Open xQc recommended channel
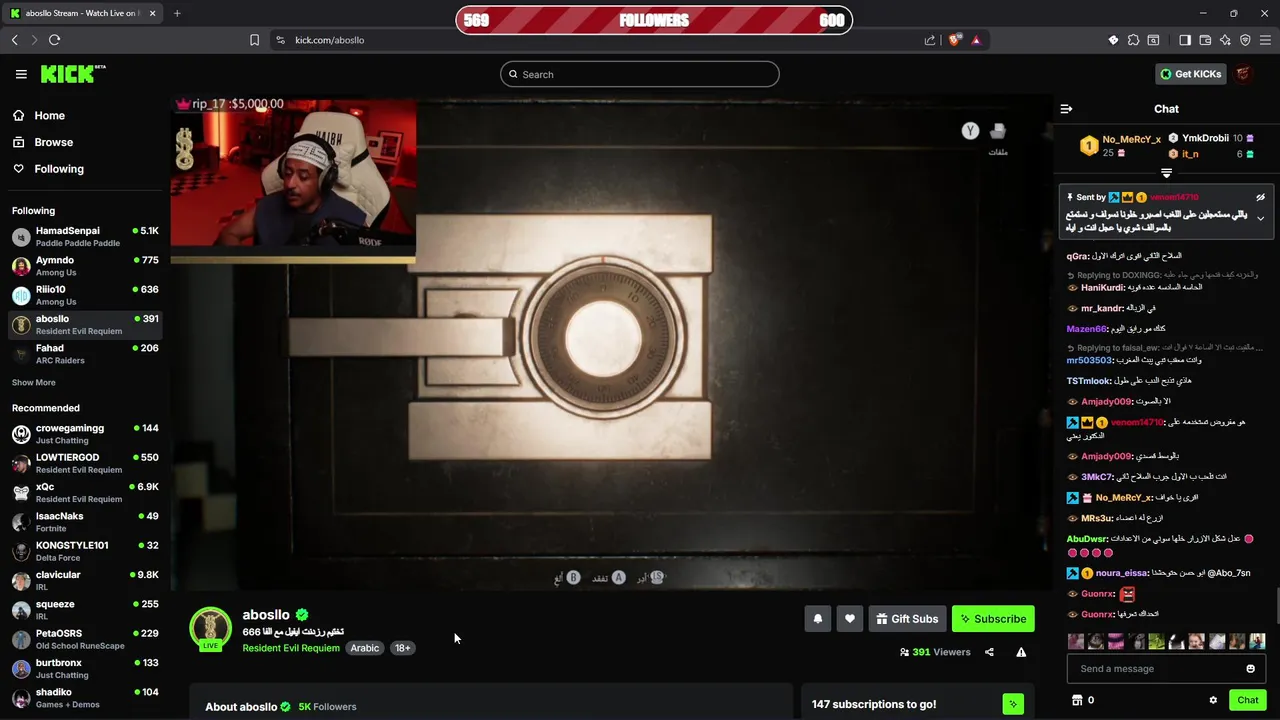Image resolution: width=1280 pixels, height=720 pixels. pyautogui.click(x=85, y=492)
